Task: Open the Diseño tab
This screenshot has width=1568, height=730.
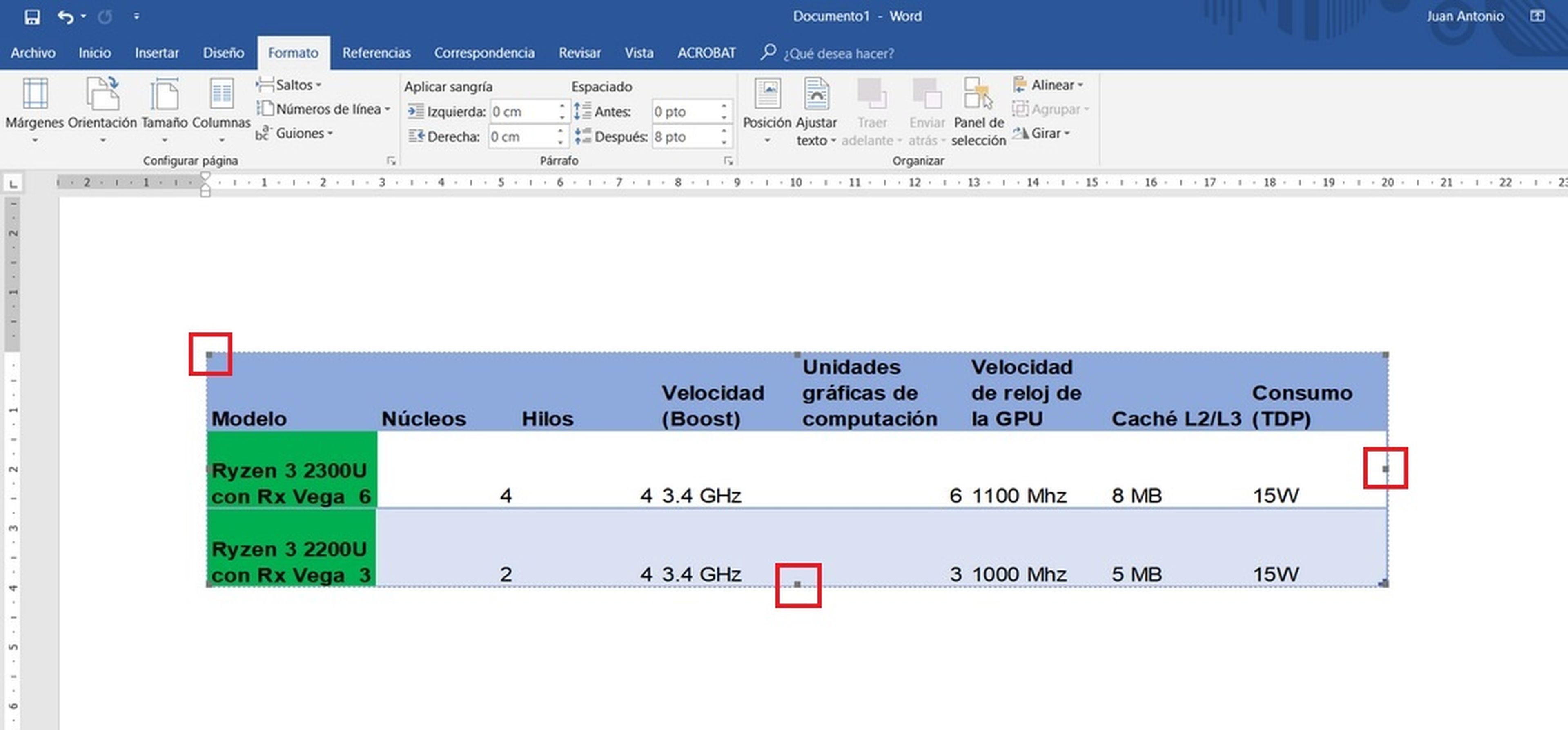Action: point(223,53)
